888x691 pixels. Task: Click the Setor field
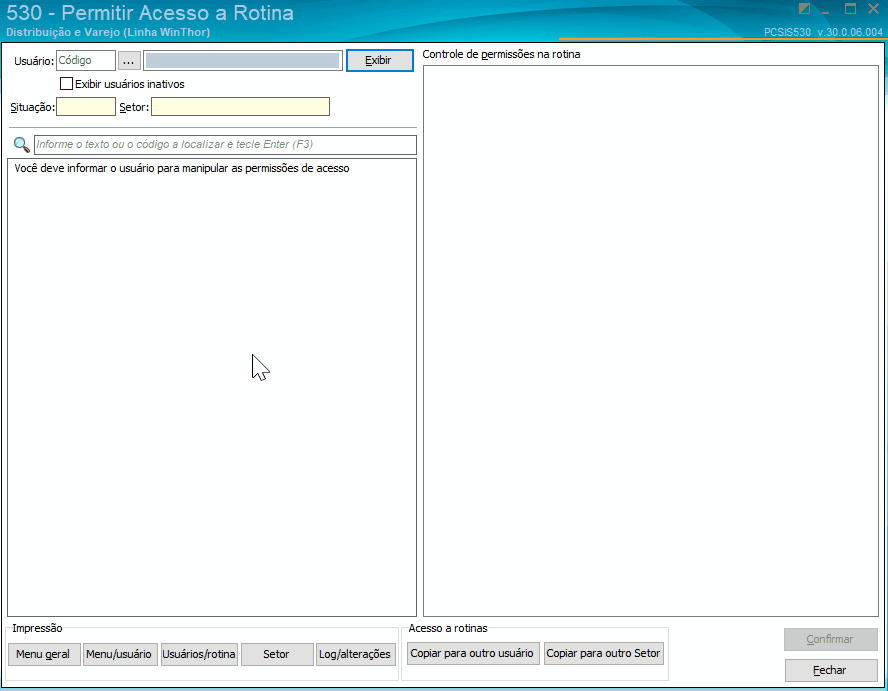tap(240, 106)
